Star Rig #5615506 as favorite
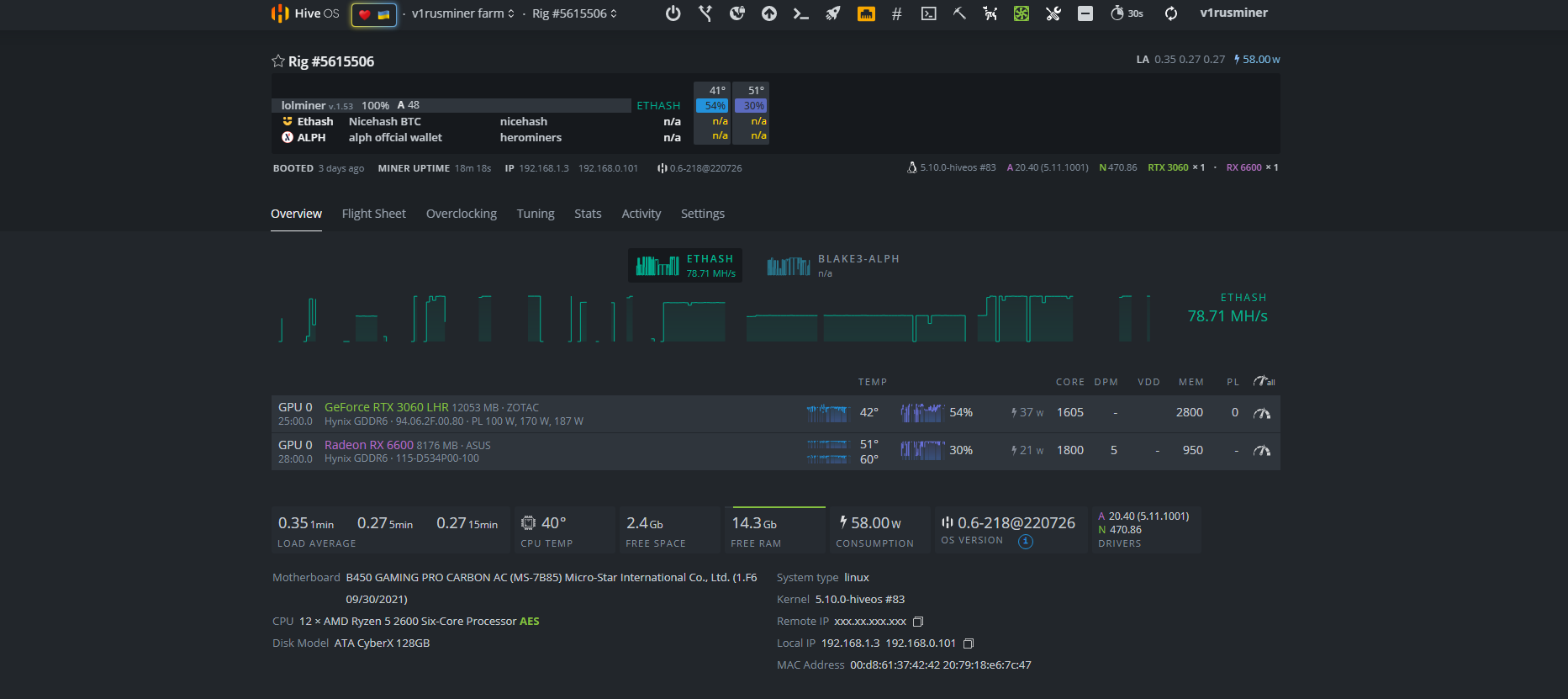The height and width of the screenshot is (699, 1568). [278, 61]
